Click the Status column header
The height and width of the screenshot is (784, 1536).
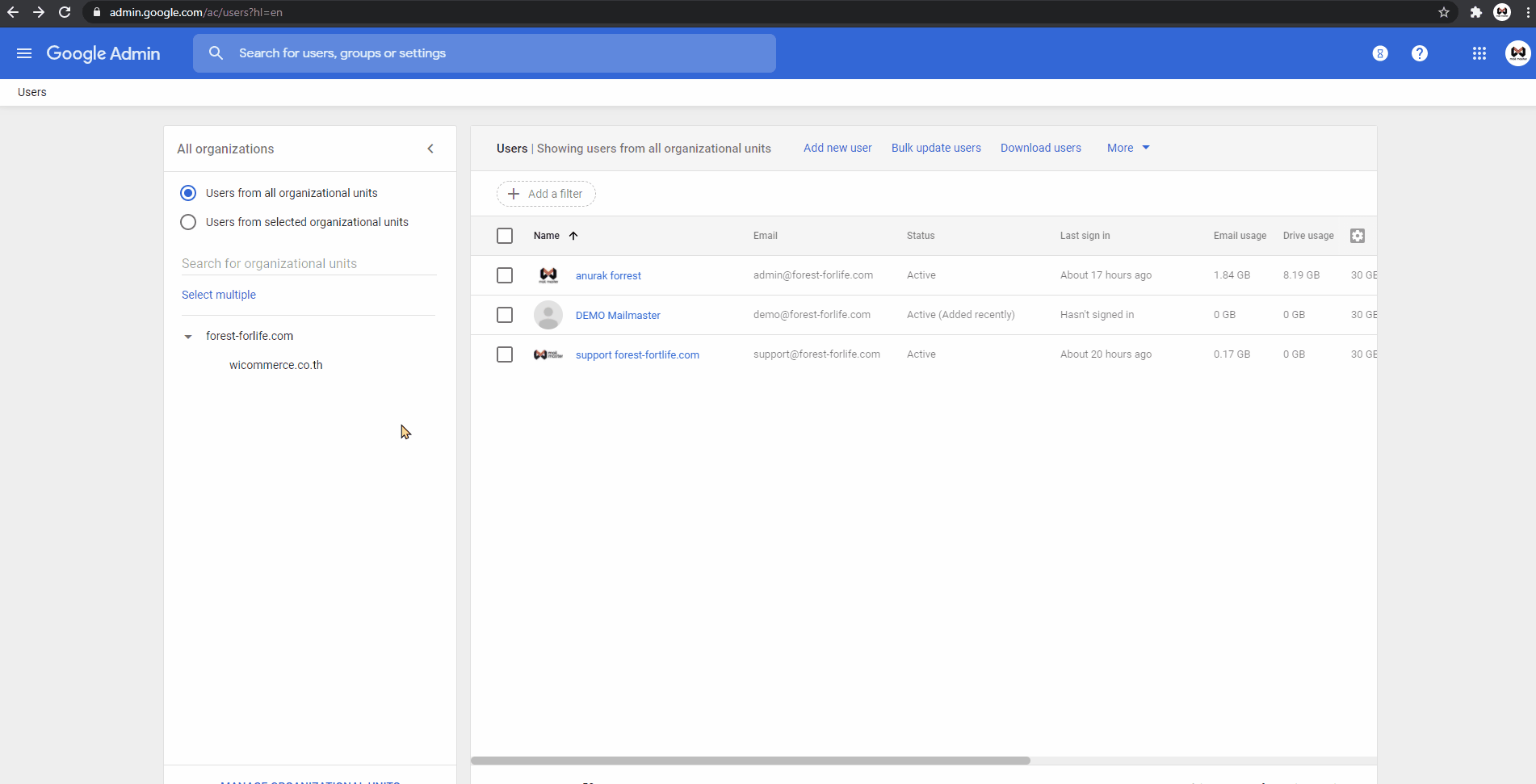921,236
